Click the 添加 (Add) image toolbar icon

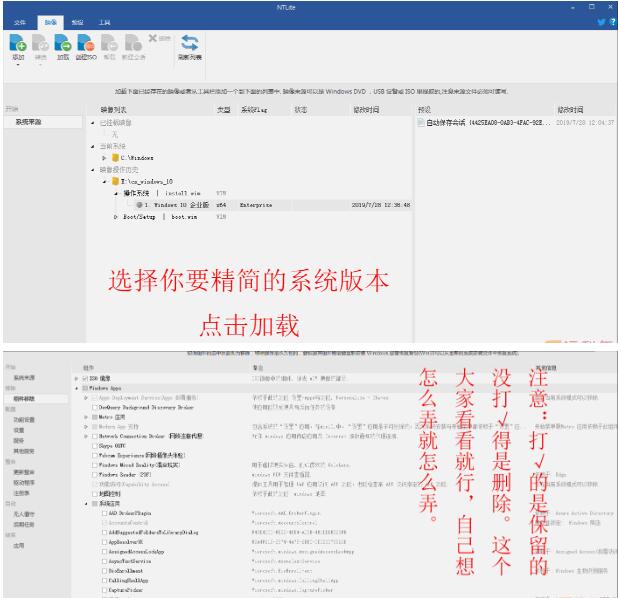click(x=18, y=43)
